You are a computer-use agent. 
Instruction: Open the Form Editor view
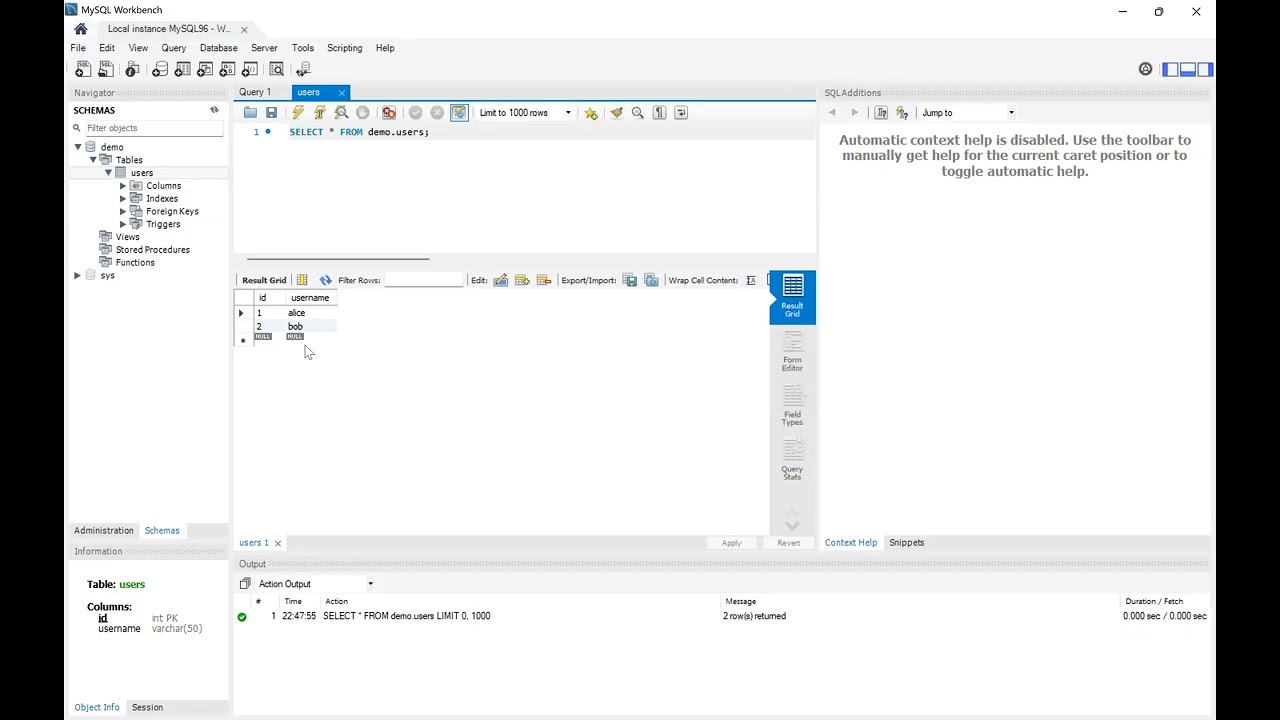tap(792, 353)
